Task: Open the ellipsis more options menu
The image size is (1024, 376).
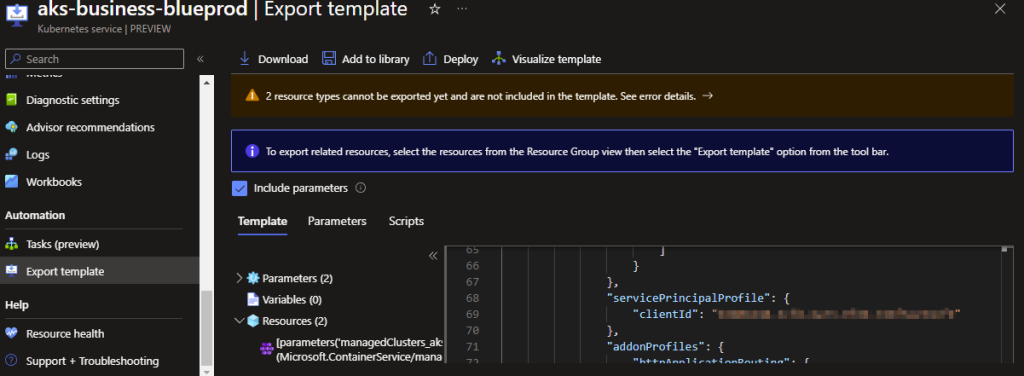Action: point(462,10)
